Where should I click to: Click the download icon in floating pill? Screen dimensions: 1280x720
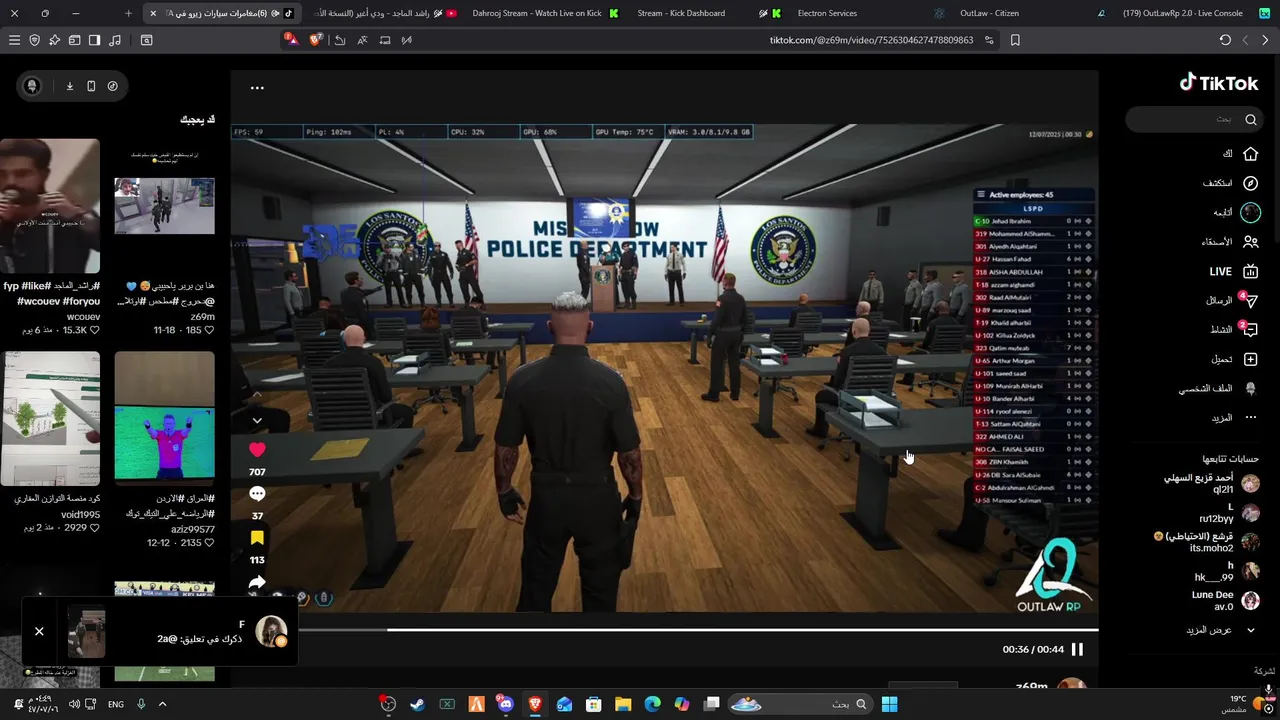pyautogui.click(x=70, y=86)
